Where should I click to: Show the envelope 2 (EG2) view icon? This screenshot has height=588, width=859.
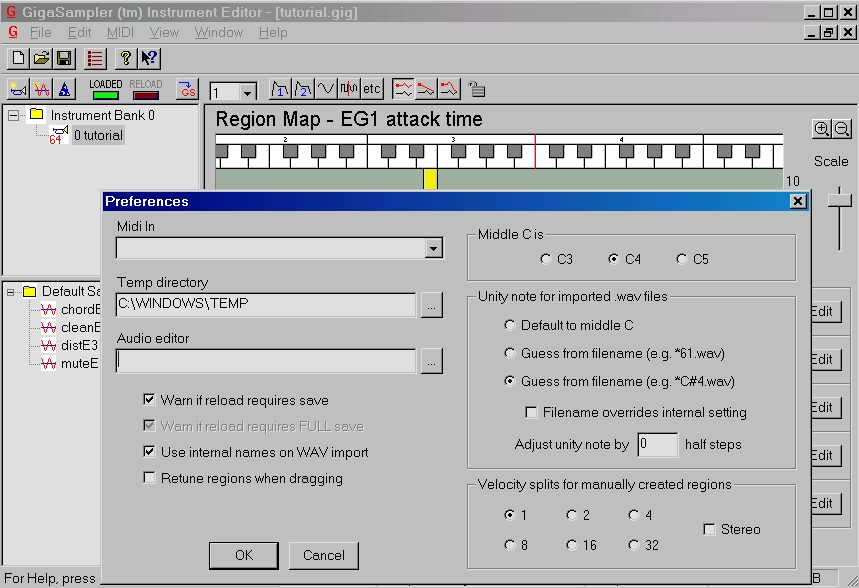tap(303, 89)
